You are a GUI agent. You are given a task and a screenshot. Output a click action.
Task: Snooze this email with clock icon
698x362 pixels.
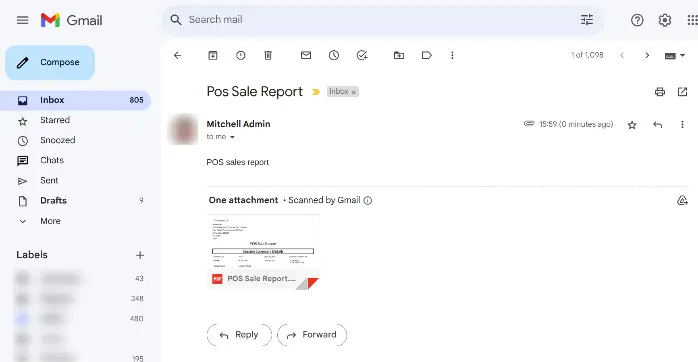pyautogui.click(x=334, y=55)
